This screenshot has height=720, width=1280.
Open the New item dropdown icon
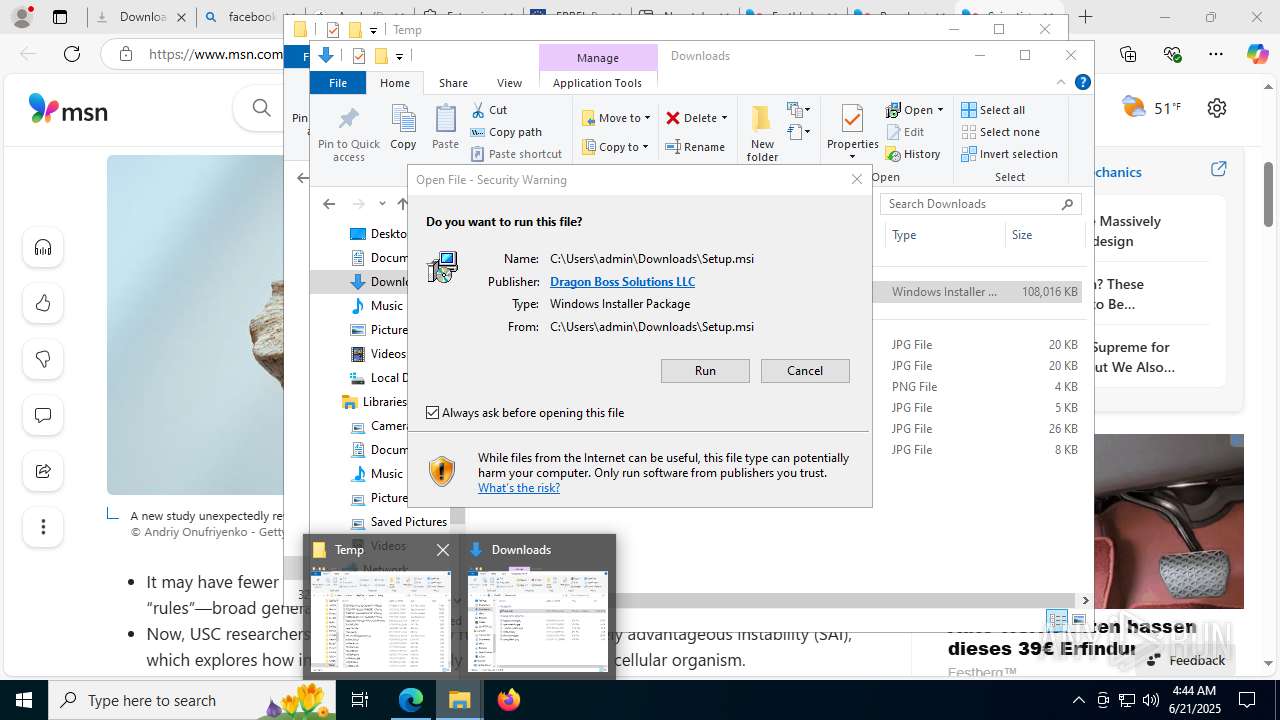[798, 110]
